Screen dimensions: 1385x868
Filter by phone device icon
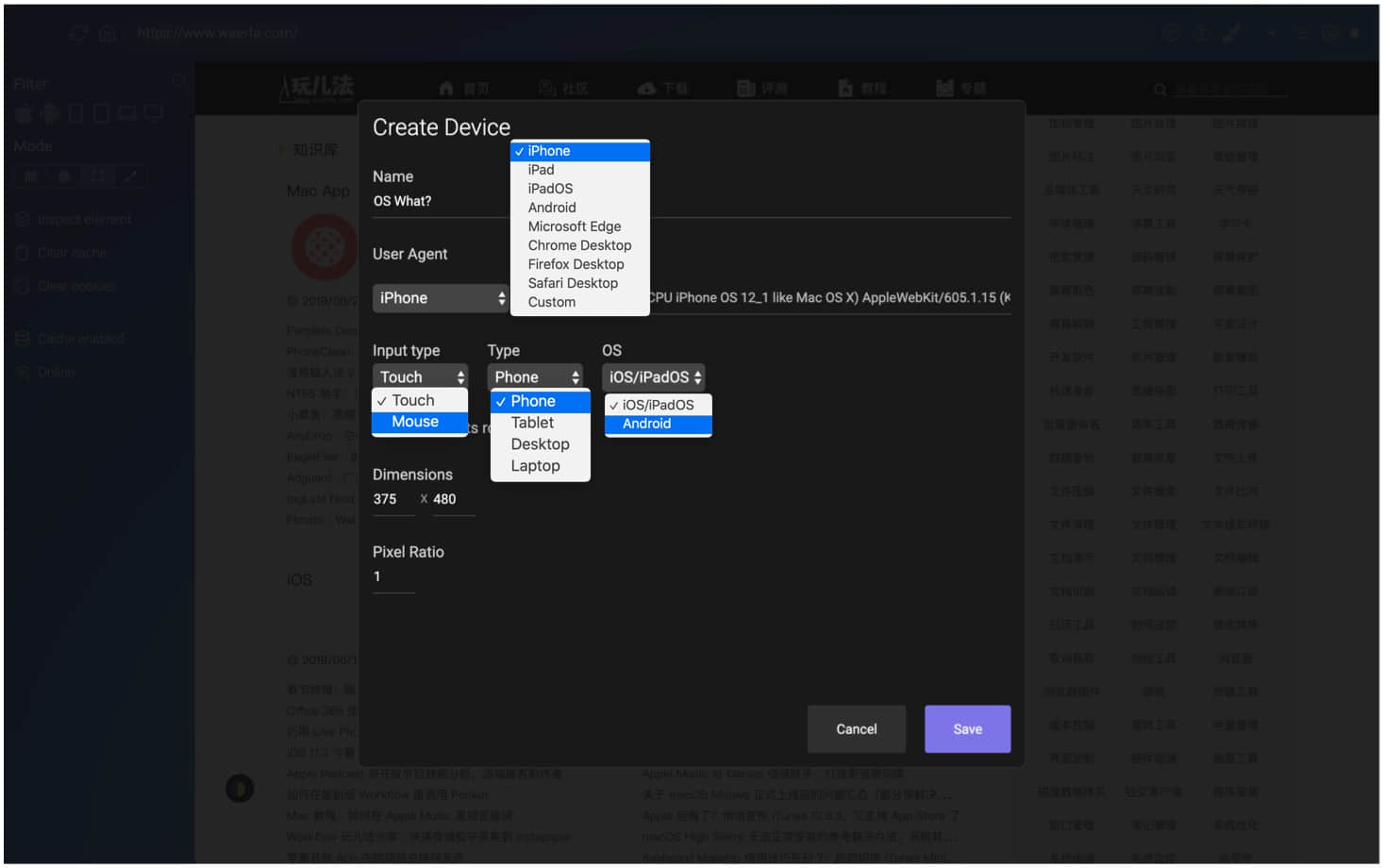click(x=75, y=114)
